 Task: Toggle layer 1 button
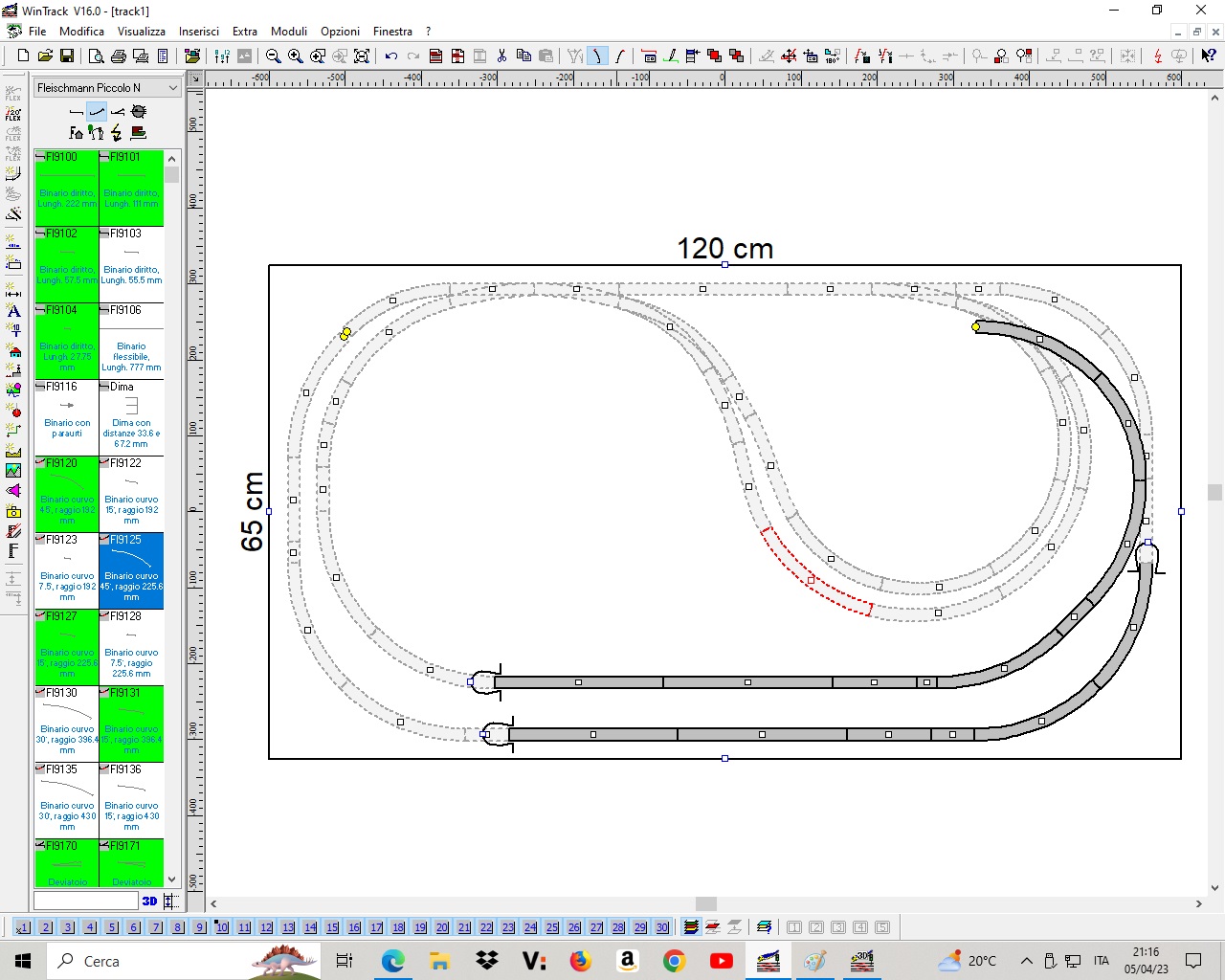23,927
